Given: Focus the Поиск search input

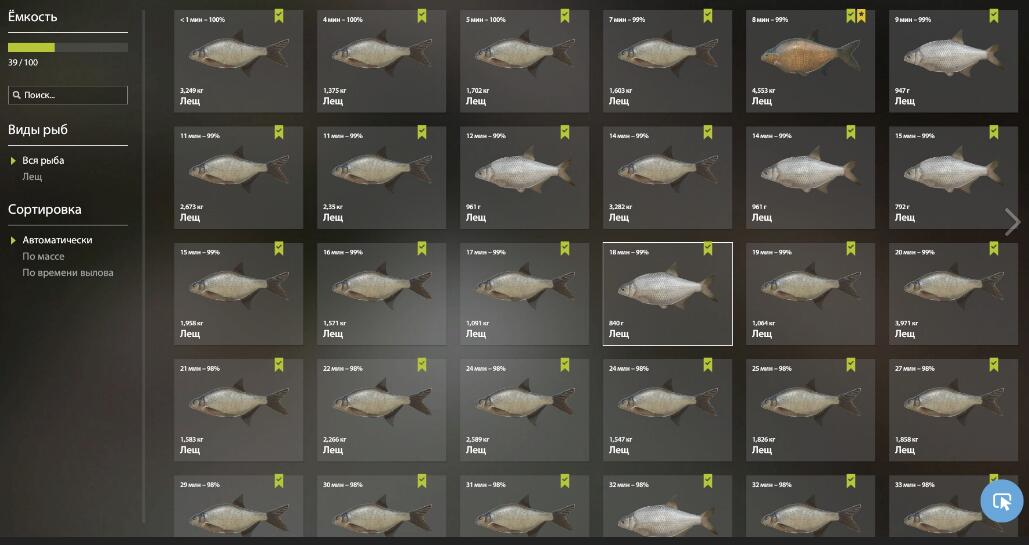Looking at the screenshot, I should click(x=68, y=95).
